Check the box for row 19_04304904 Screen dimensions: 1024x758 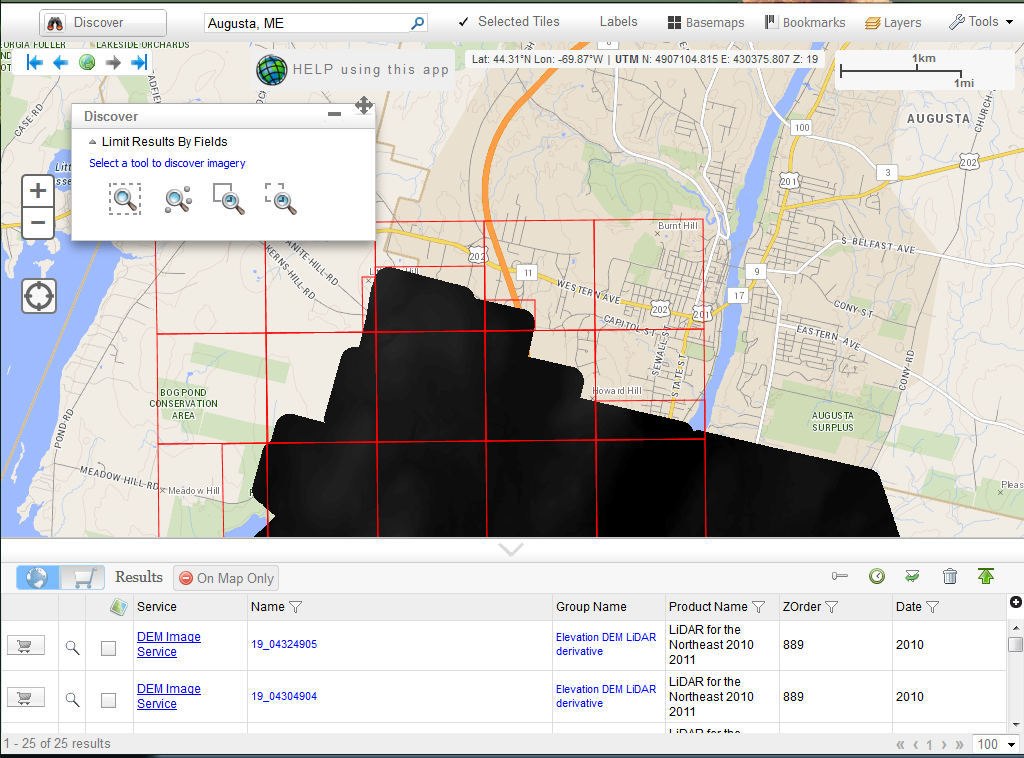[x=108, y=701]
